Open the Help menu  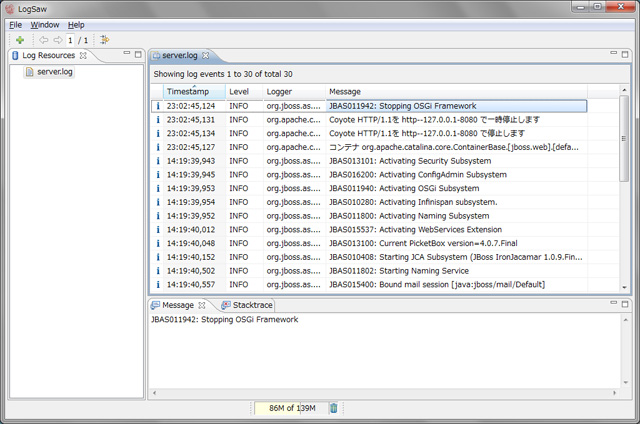[76, 25]
